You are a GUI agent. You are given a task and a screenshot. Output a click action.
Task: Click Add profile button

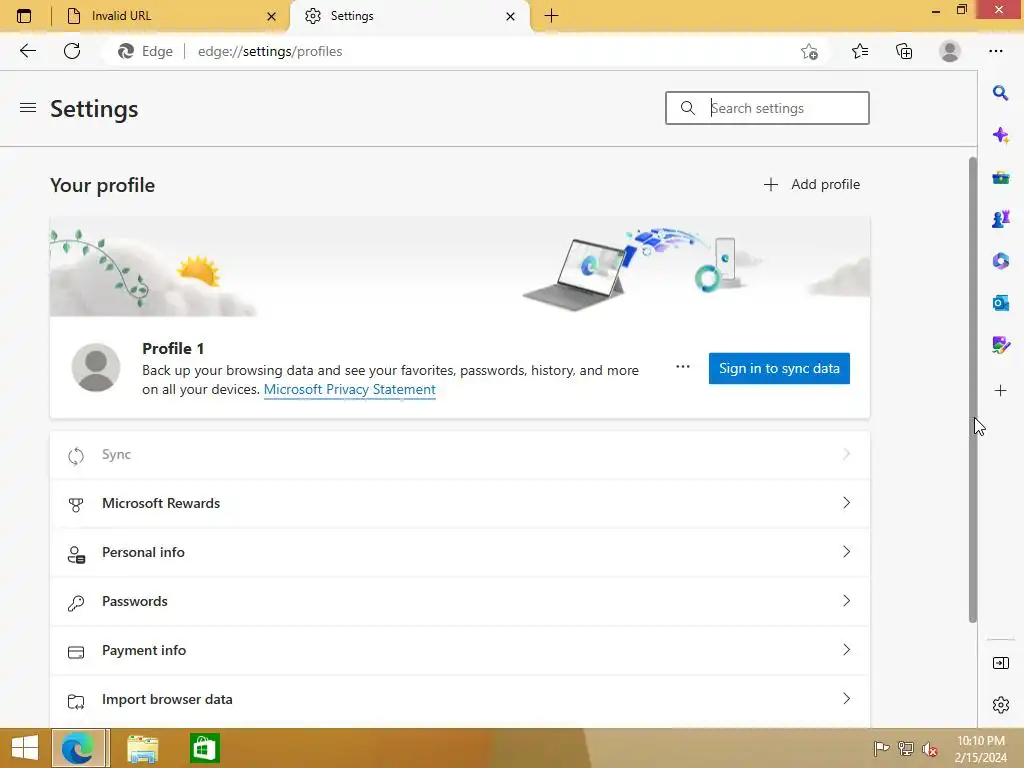[811, 185]
